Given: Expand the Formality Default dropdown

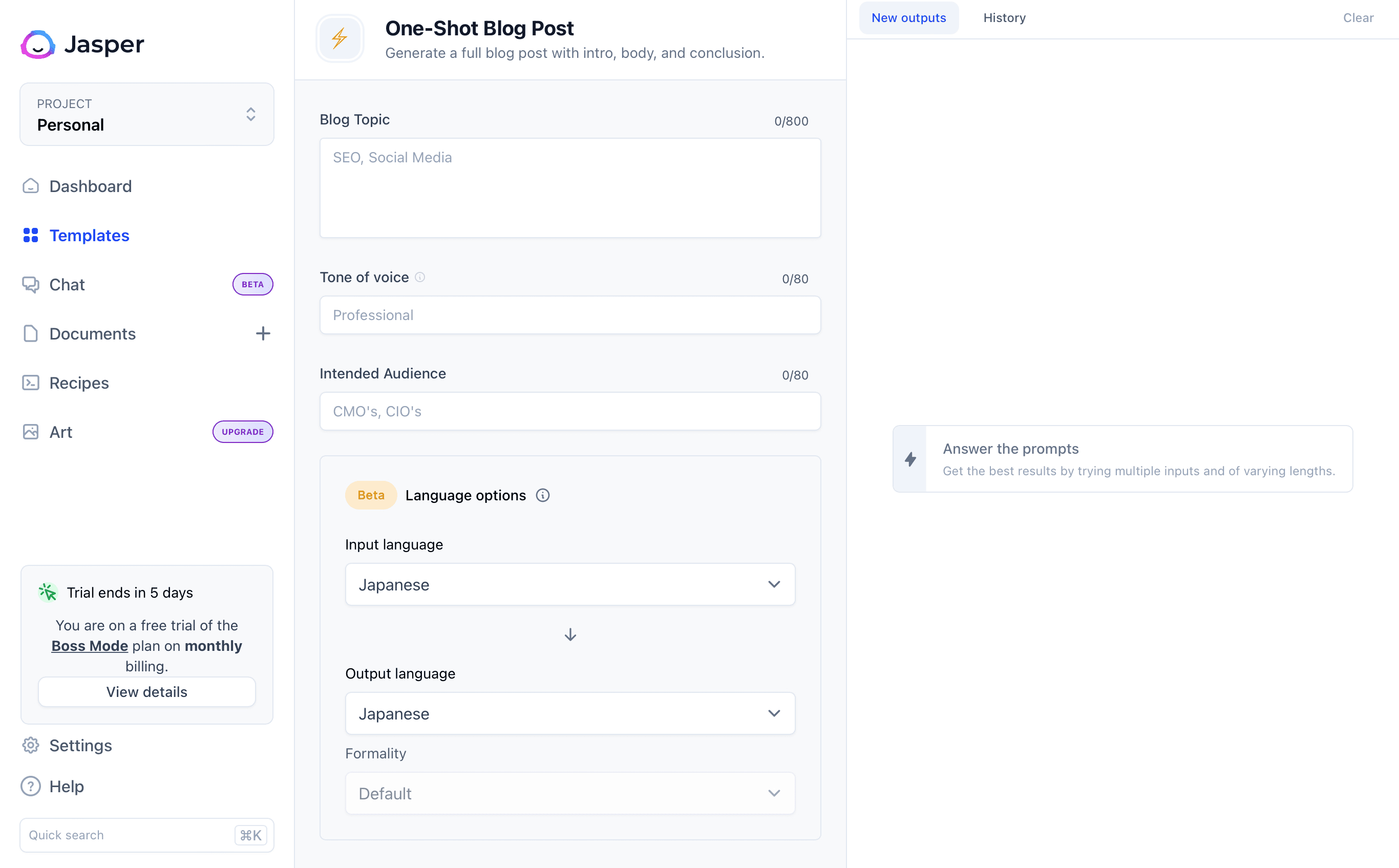Looking at the screenshot, I should coord(569,793).
